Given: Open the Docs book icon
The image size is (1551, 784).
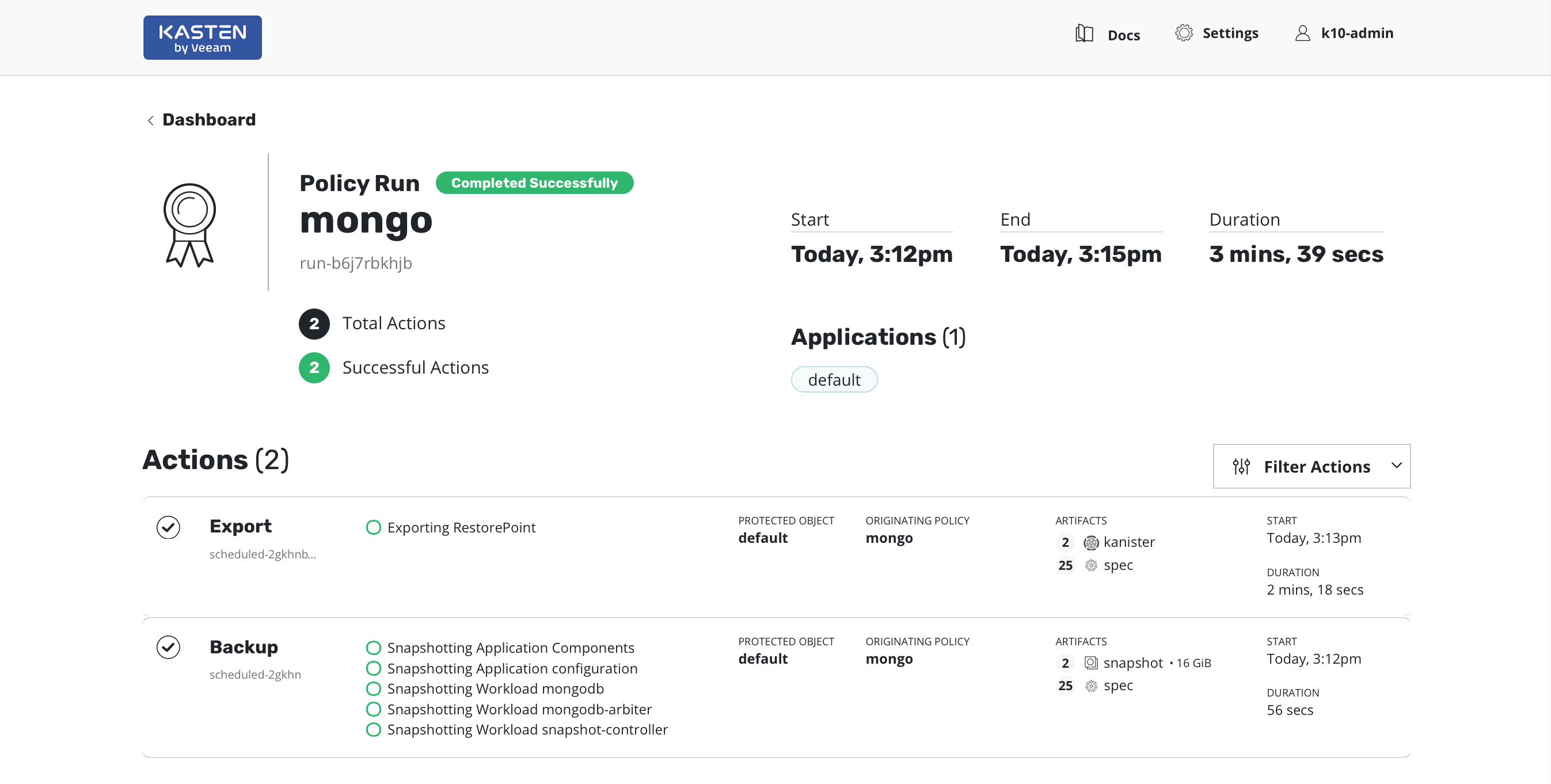Looking at the screenshot, I should tap(1084, 34).
